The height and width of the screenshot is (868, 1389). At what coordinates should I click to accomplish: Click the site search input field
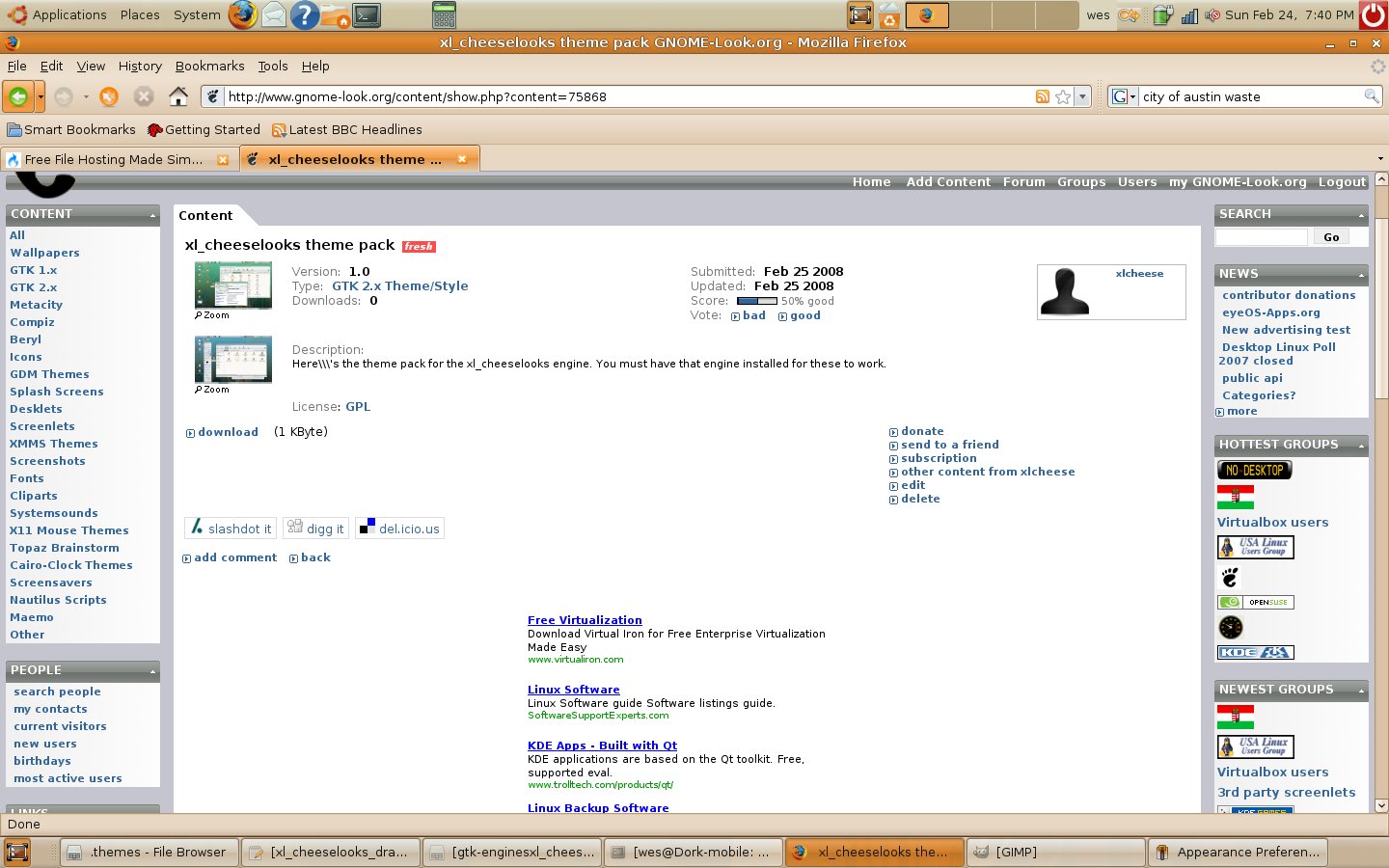1262,236
